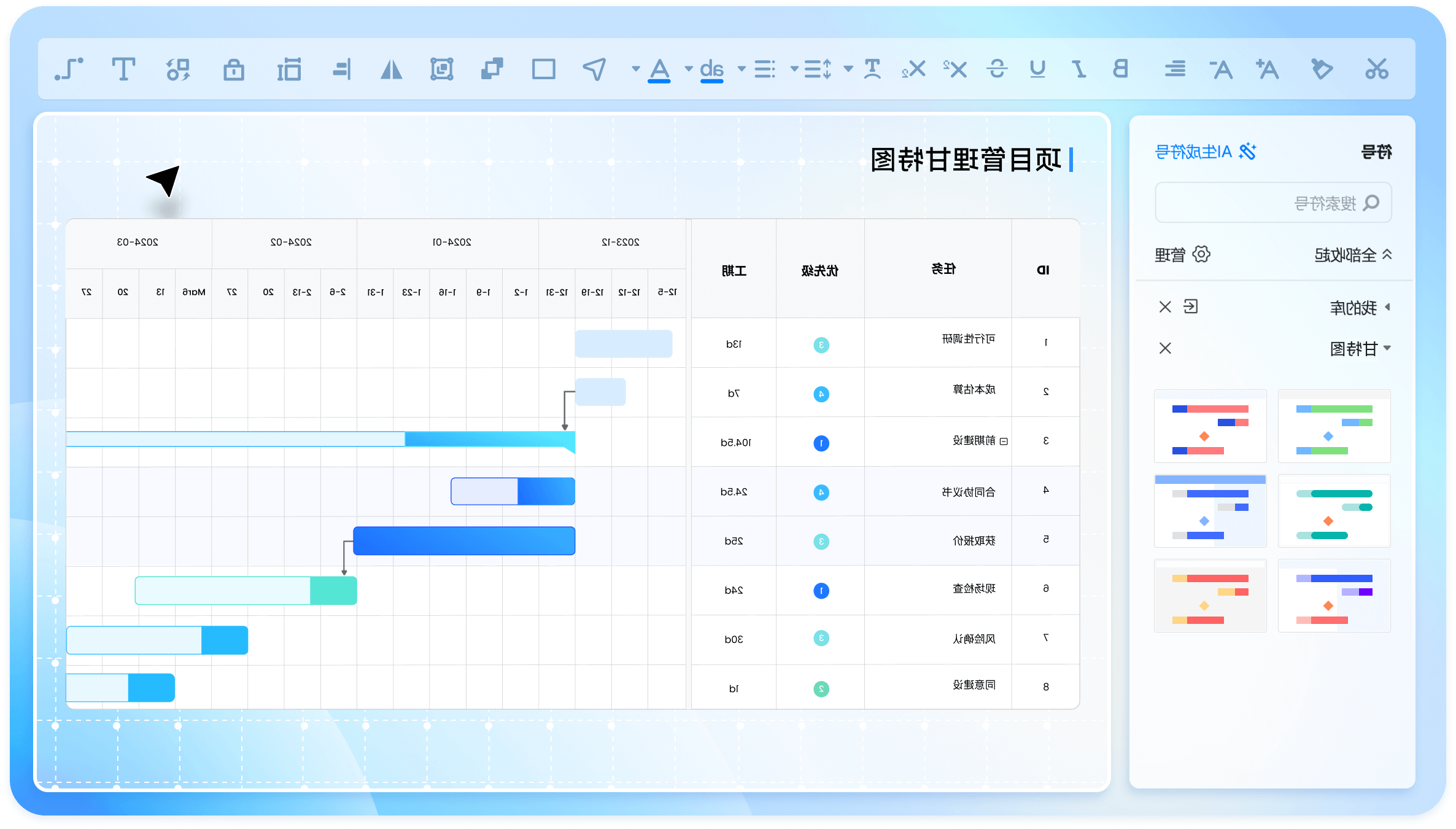Select the red and blue Gantt template thumbnail
The height and width of the screenshot is (829, 1456).
(1210, 426)
